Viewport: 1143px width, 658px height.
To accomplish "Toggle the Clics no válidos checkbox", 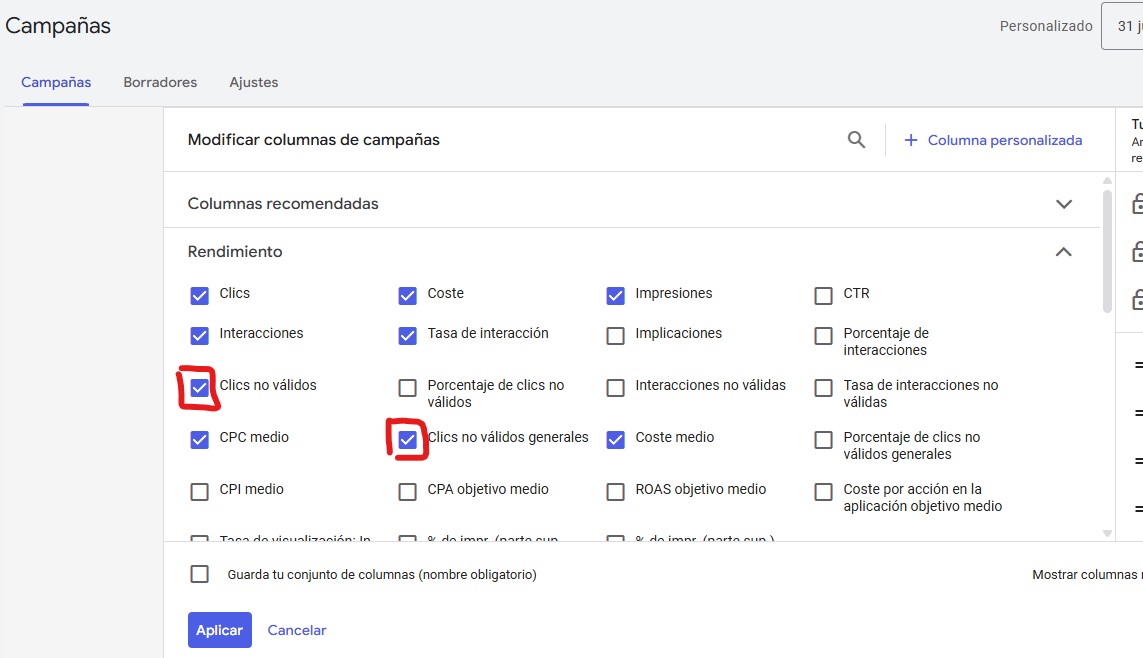I will coord(199,387).
